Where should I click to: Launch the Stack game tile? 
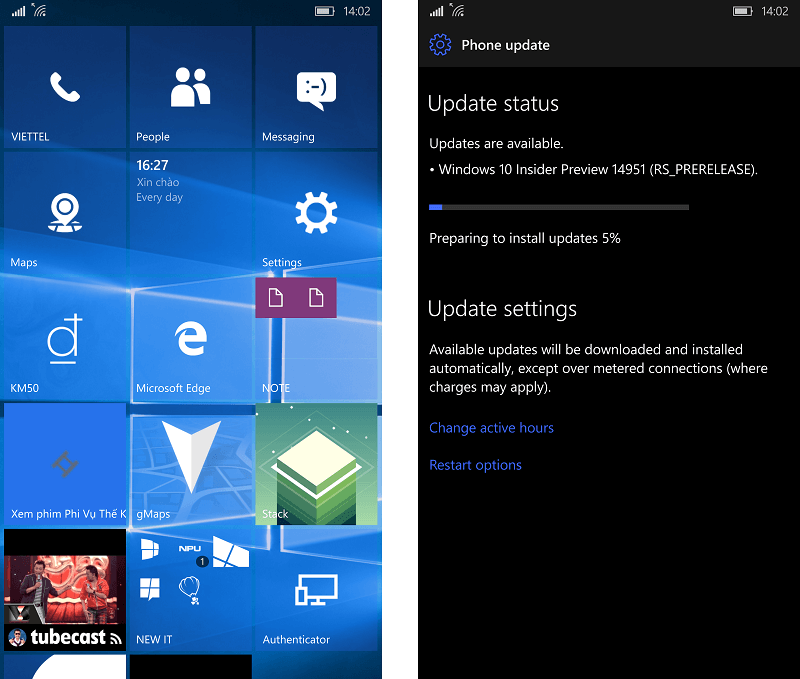(x=316, y=464)
